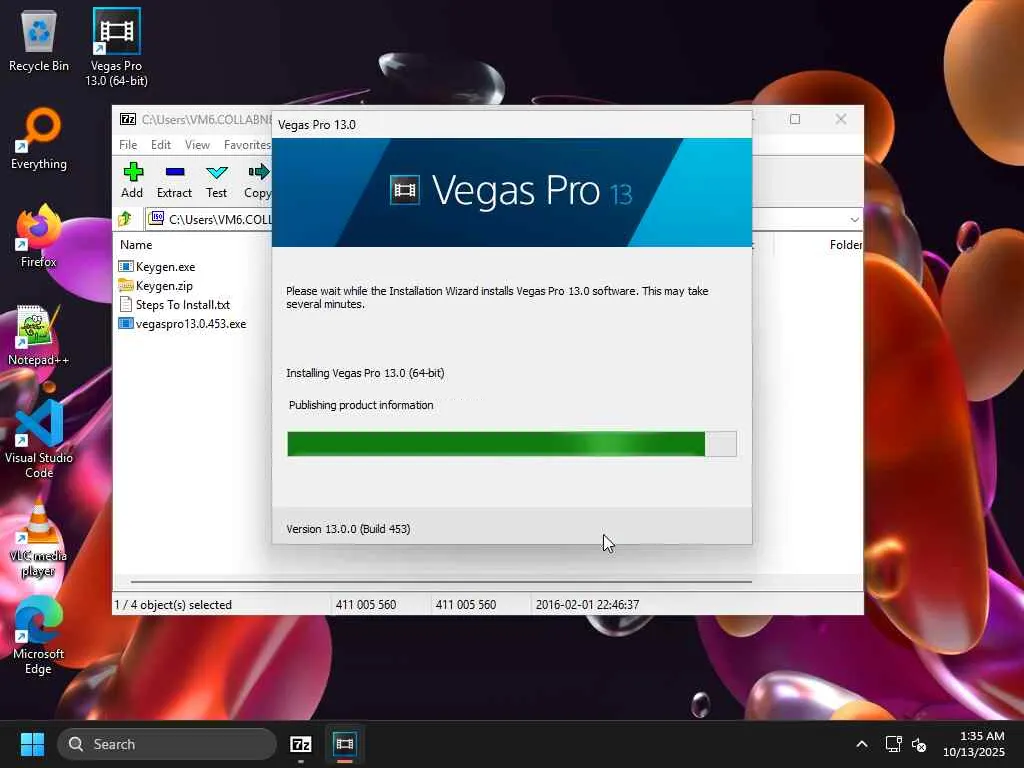Click the Add button in 7-Zip toolbar
This screenshot has height=768, width=1024.
(132, 180)
